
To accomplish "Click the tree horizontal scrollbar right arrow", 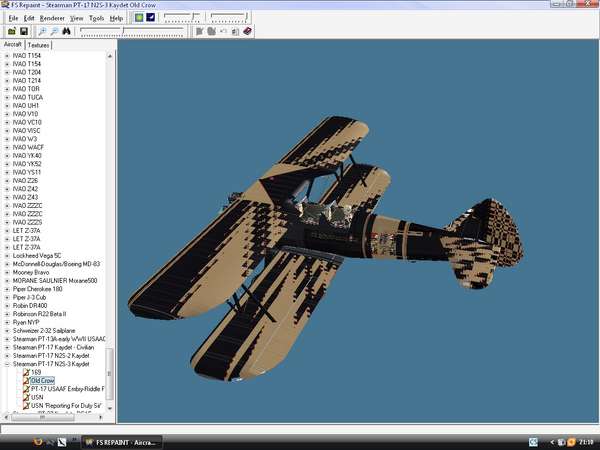I will click(x=100, y=417).
